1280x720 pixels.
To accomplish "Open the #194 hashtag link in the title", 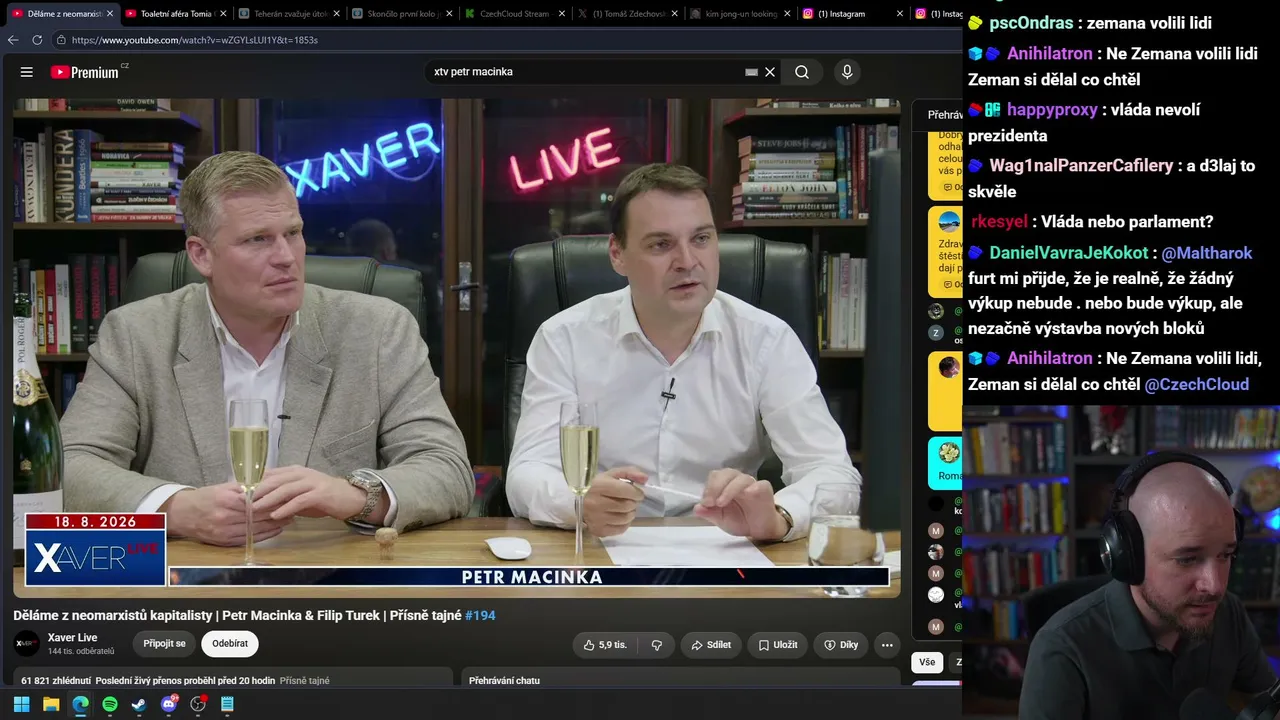I will (x=480, y=615).
